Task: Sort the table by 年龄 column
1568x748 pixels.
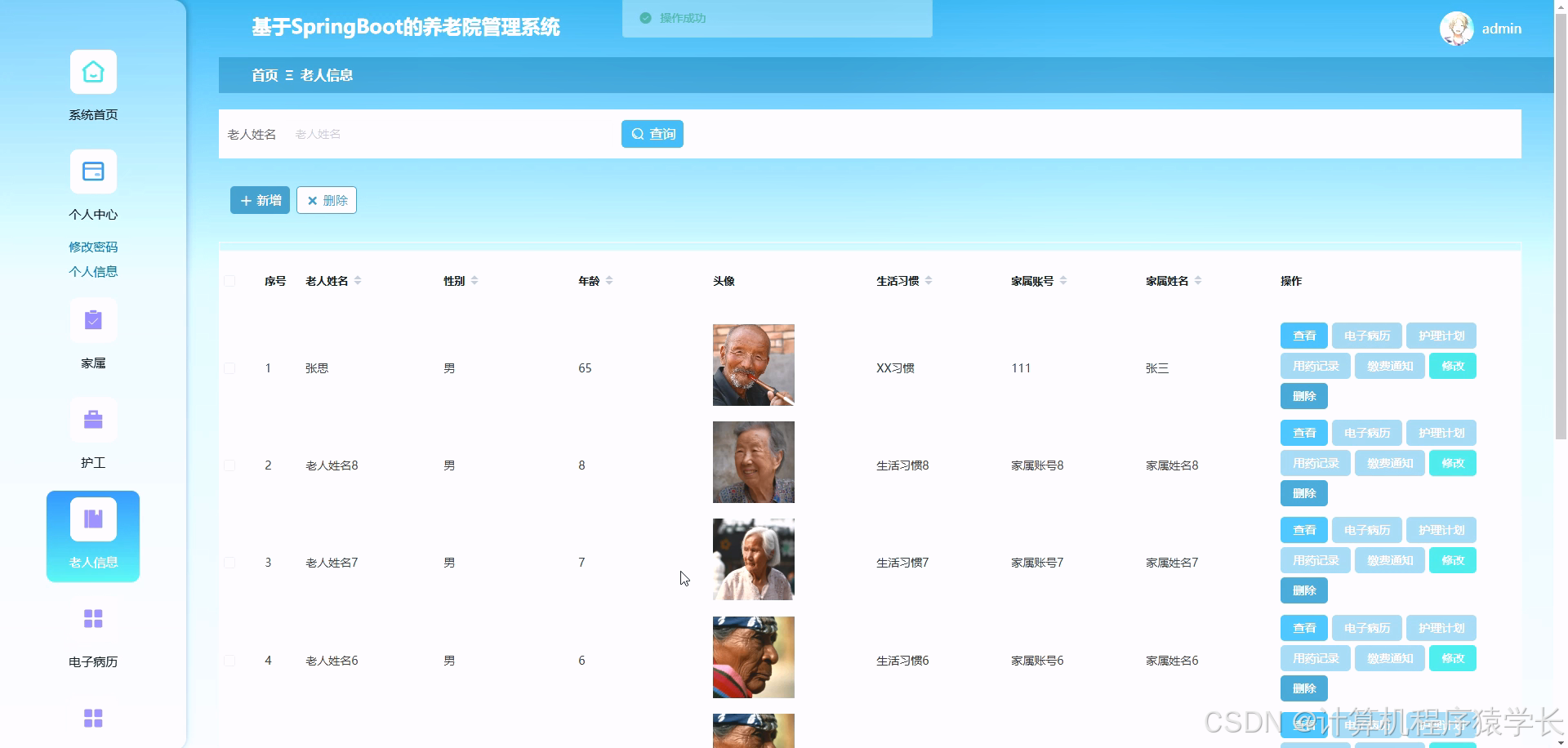Action: click(610, 280)
